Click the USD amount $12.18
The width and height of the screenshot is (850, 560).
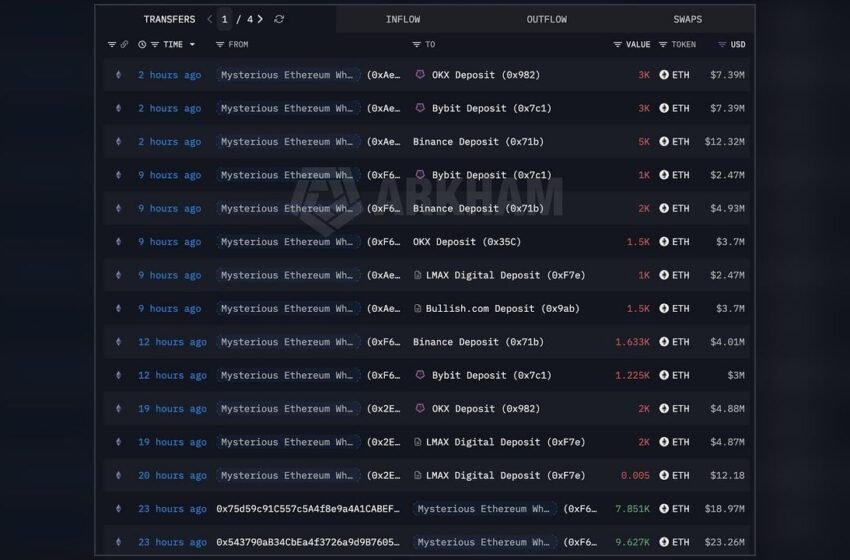[727, 475]
